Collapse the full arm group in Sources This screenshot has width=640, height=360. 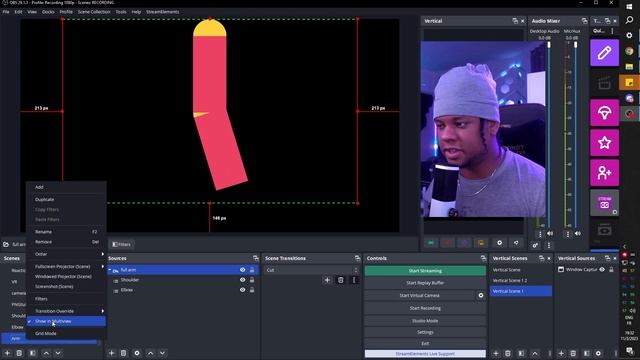click(x=110, y=270)
